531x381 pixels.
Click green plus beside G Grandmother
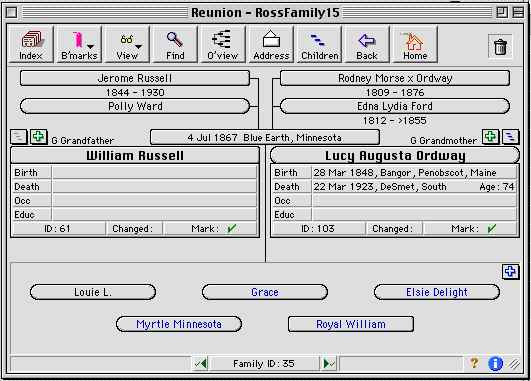coord(490,137)
